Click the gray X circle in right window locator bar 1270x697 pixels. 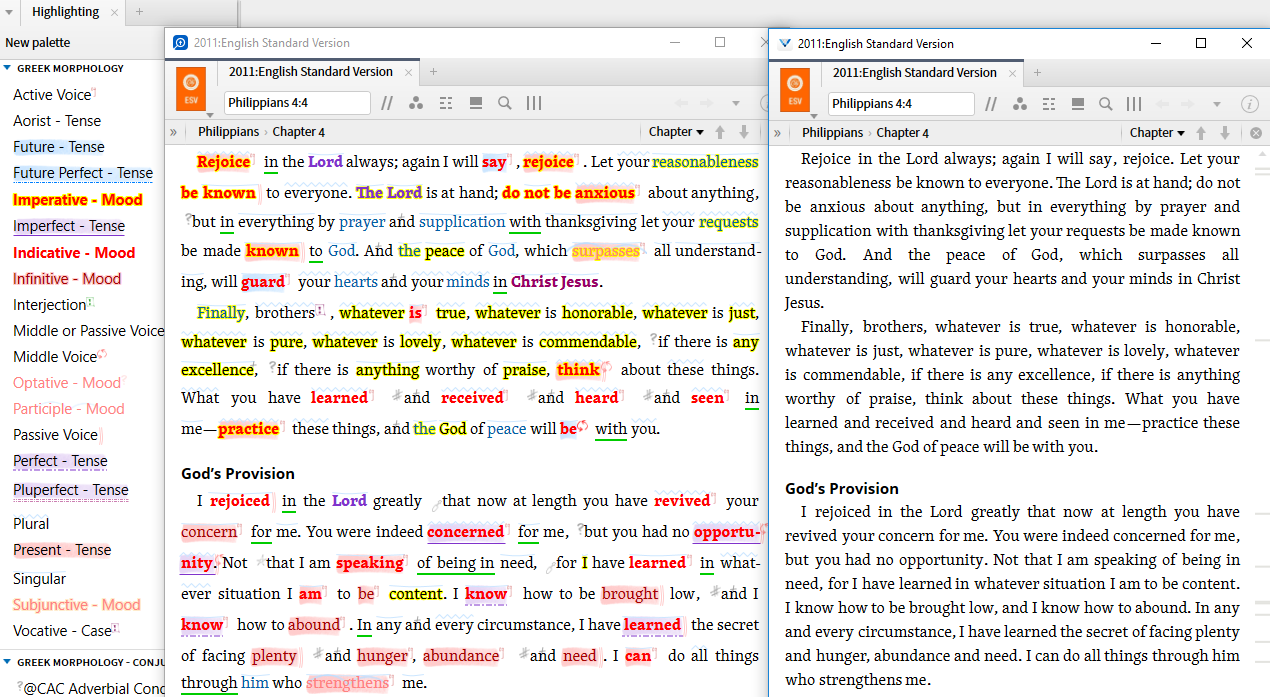coord(1256,133)
